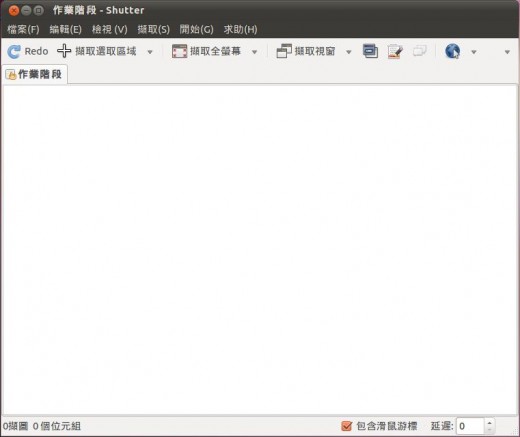The image size is (520, 437).
Task: Click the globe web capture icon
Action: (452, 51)
